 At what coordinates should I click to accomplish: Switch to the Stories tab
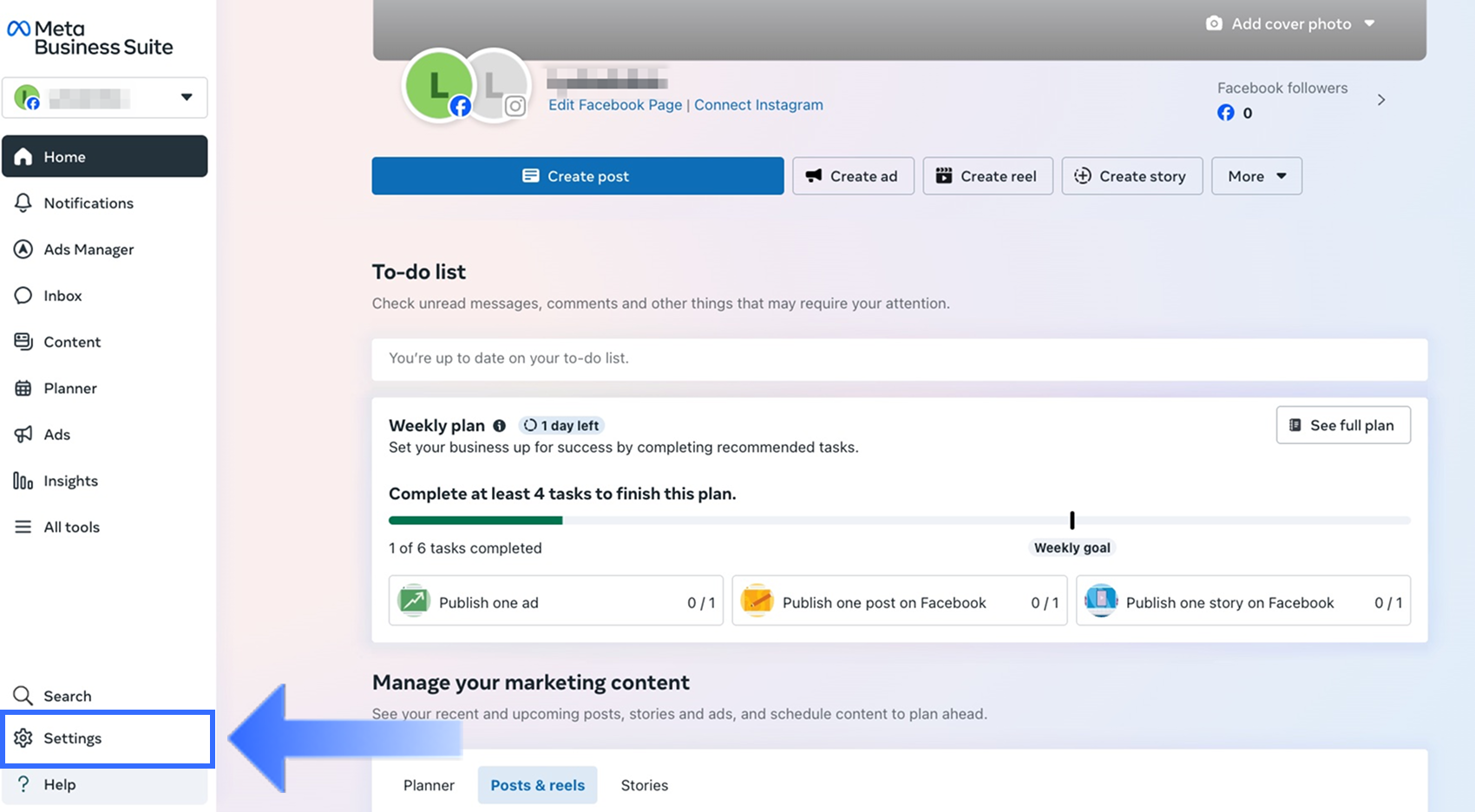(645, 785)
